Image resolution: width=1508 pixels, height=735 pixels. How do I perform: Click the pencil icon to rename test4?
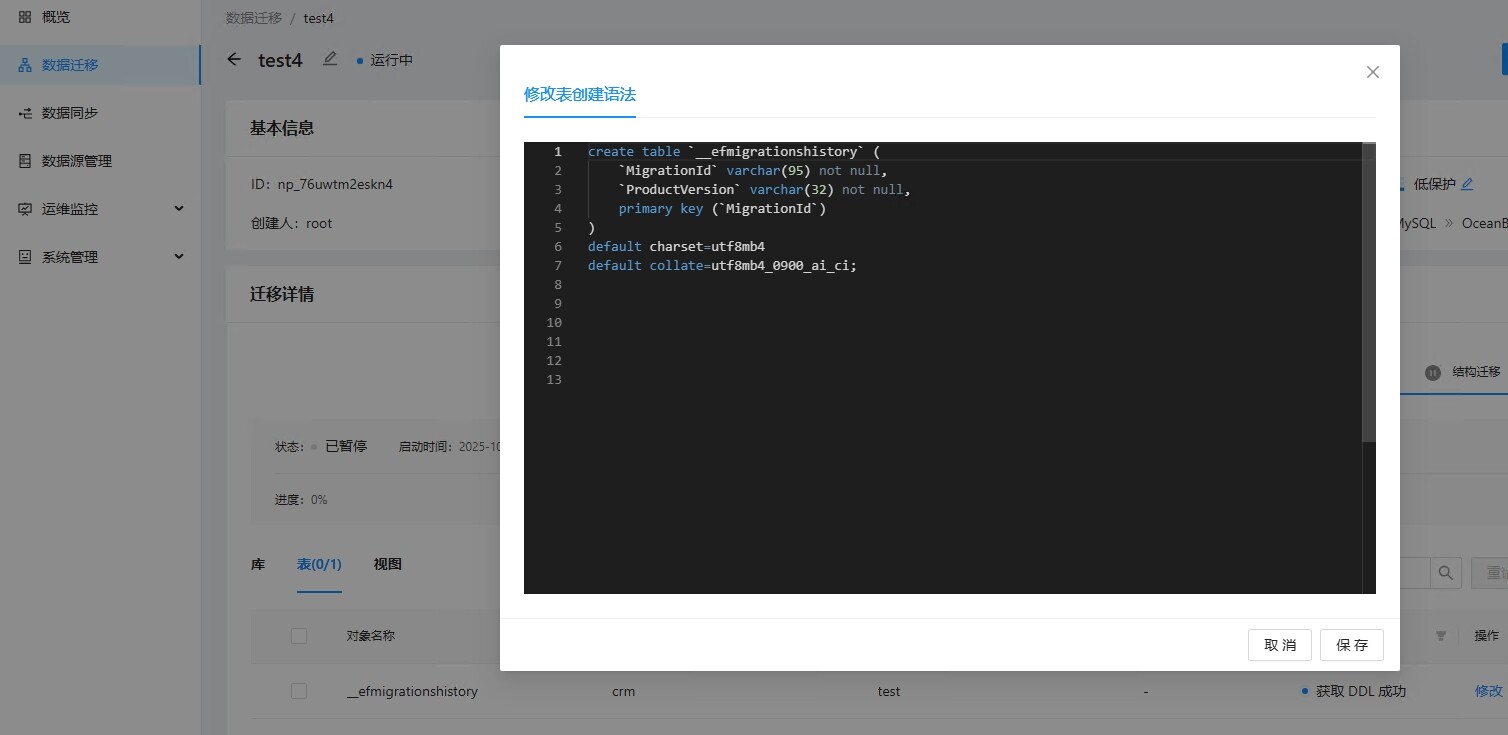330,59
